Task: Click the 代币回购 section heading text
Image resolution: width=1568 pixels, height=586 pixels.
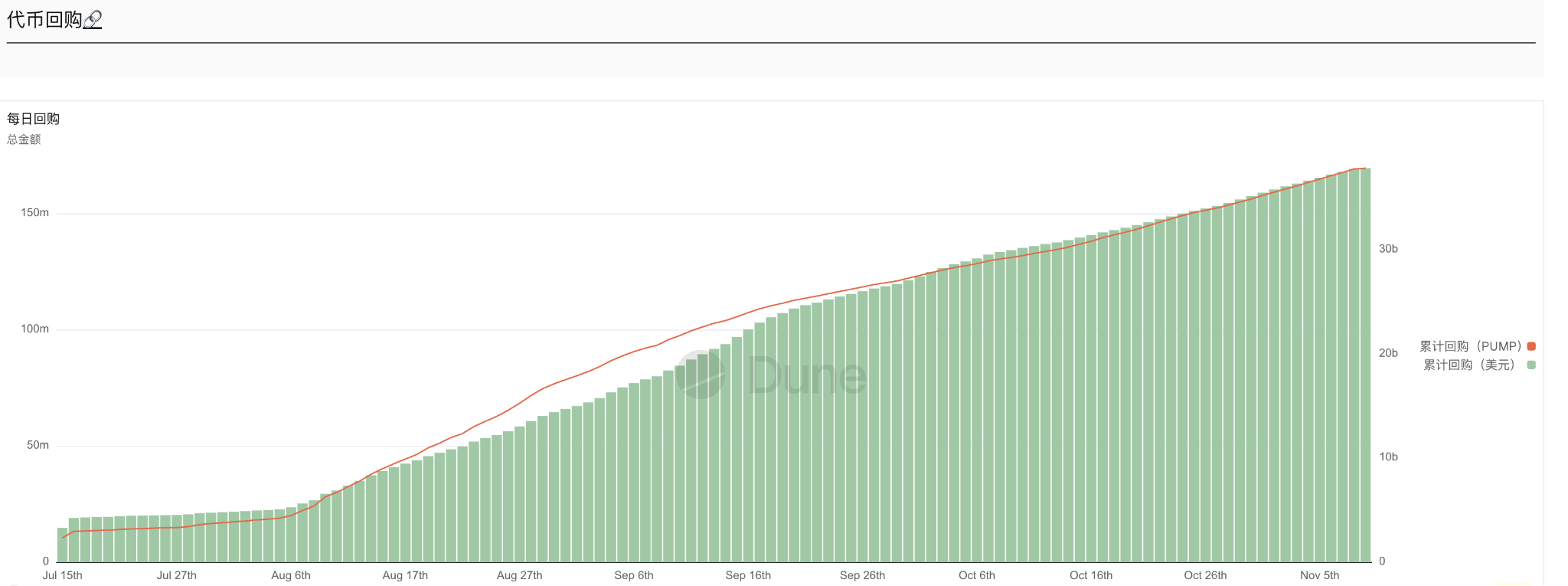Action: click(x=44, y=20)
